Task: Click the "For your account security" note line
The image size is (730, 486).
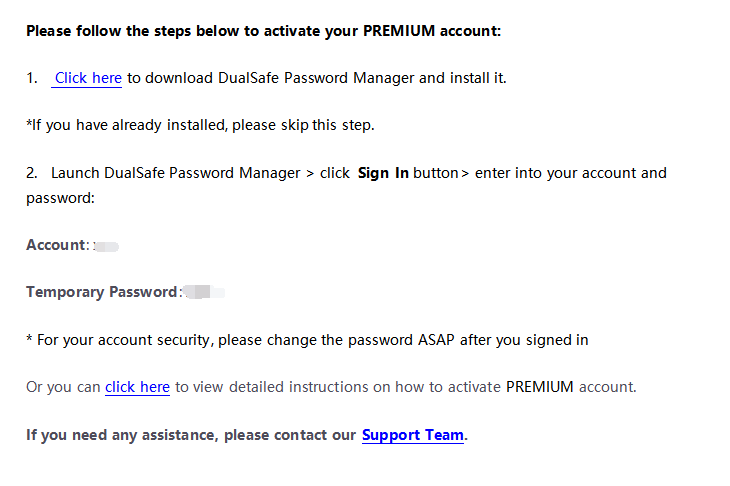Action: [306, 340]
